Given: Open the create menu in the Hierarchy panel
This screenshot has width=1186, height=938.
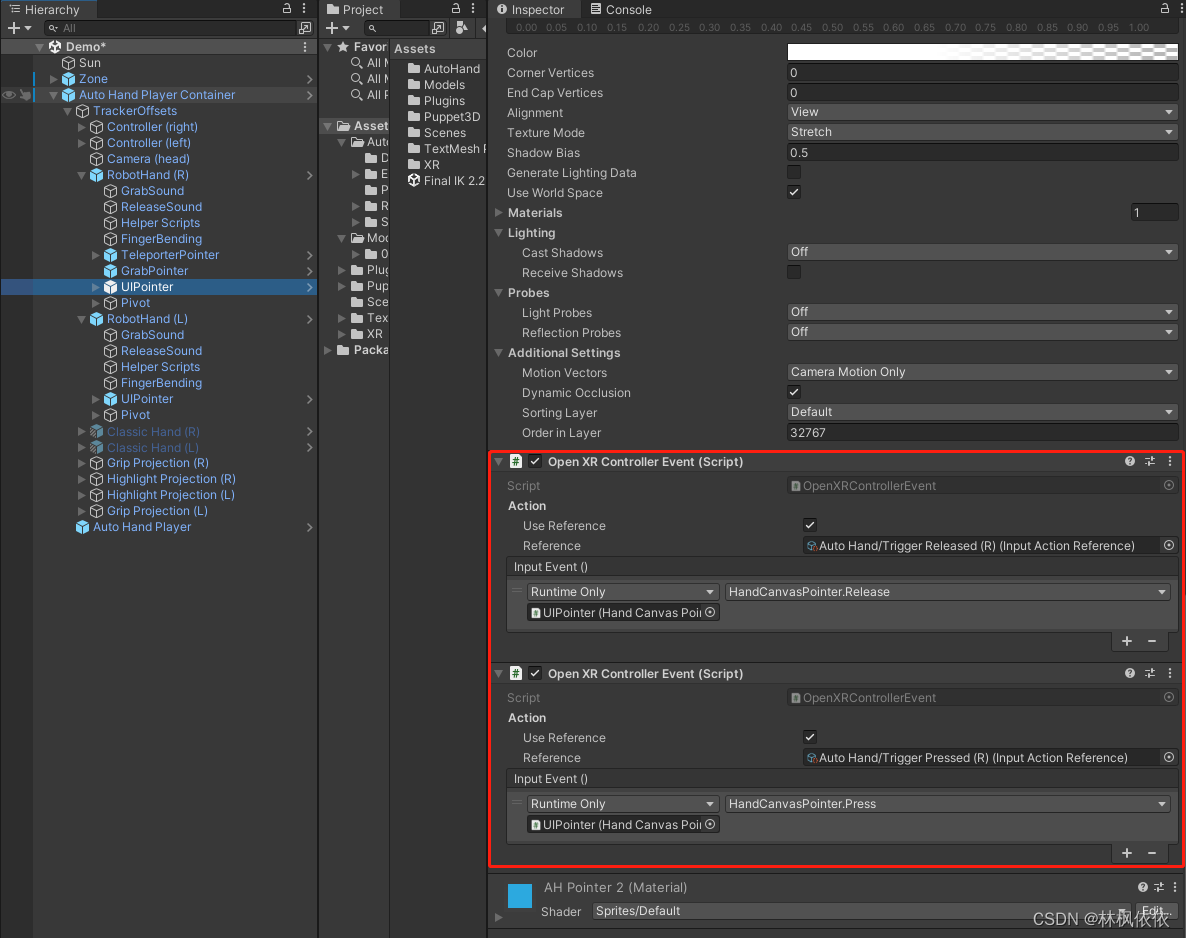Looking at the screenshot, I should tap(16, 27).
